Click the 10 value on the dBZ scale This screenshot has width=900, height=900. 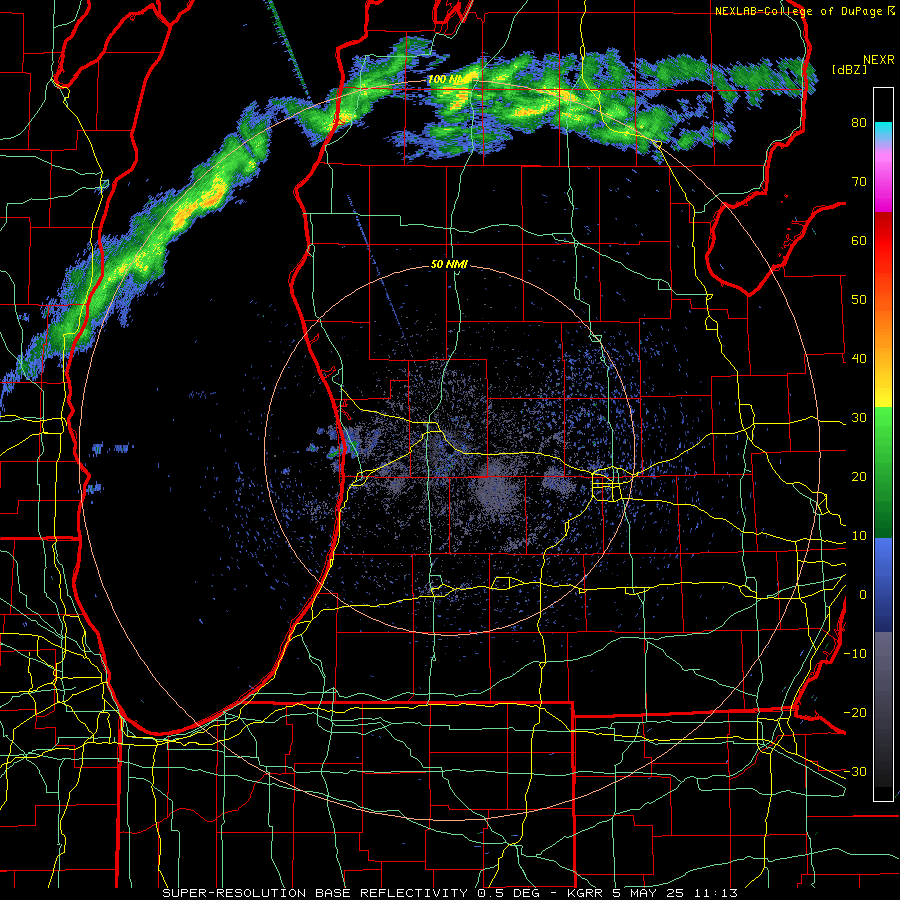859,536
